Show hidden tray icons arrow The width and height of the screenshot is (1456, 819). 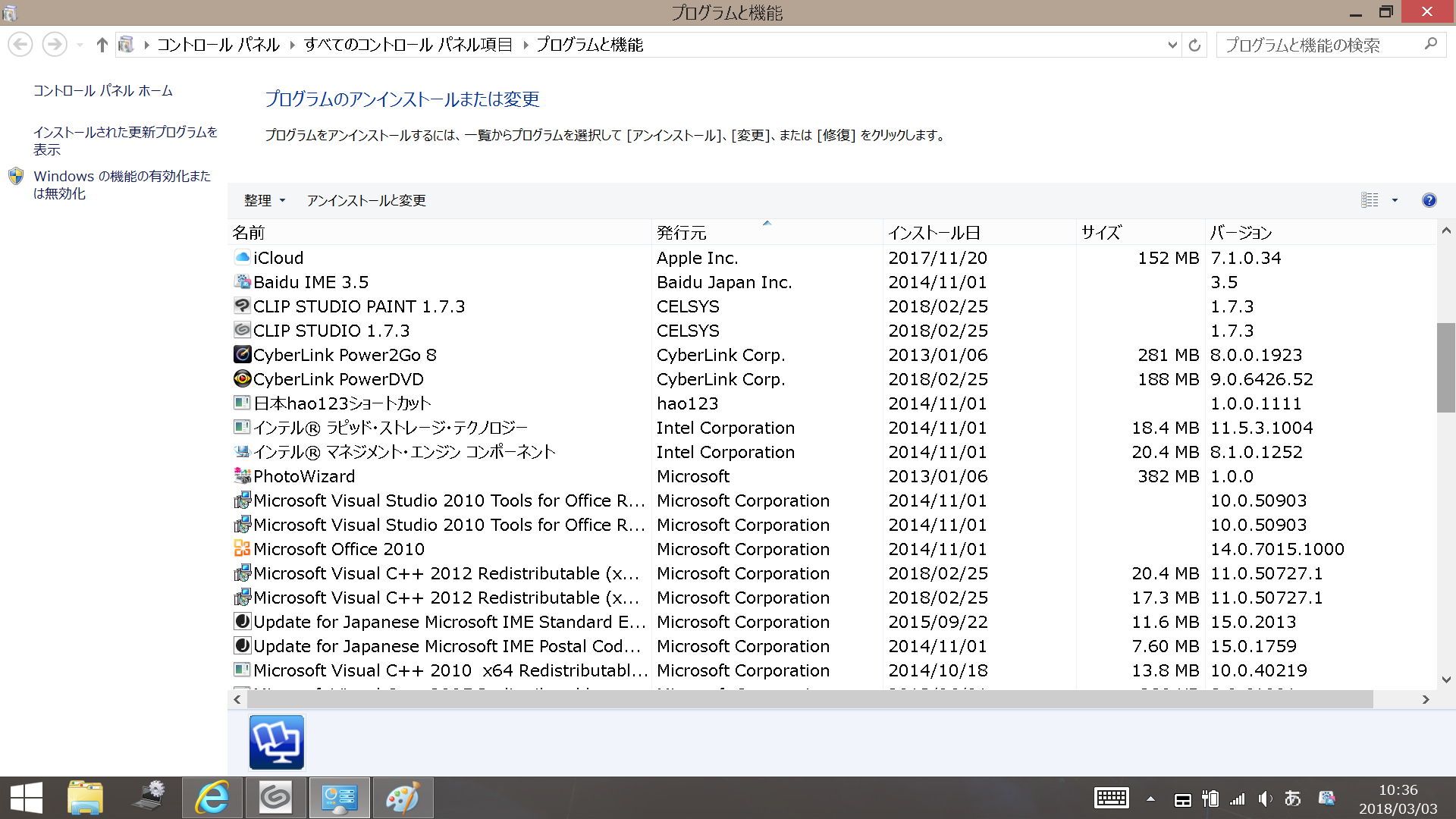pyautogui.click(x=1150, y=799)
